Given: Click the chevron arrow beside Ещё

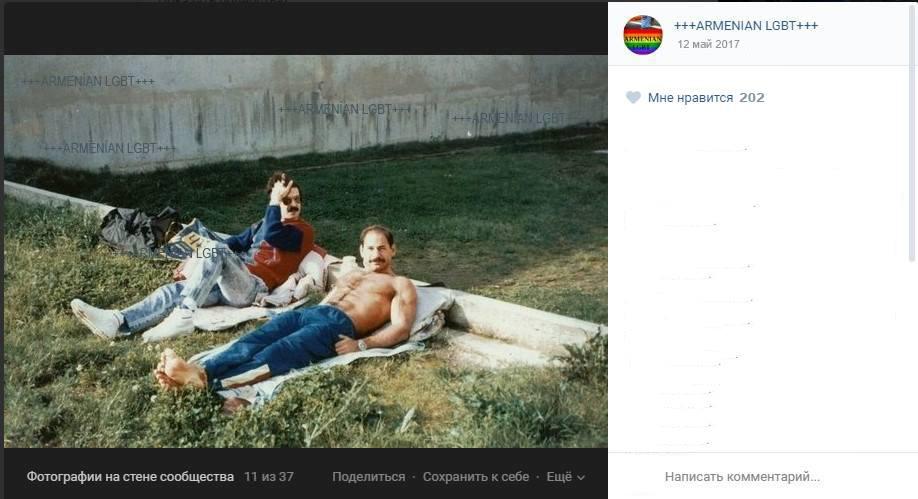Looking at the screenshot, I should (x=581, y=477).
